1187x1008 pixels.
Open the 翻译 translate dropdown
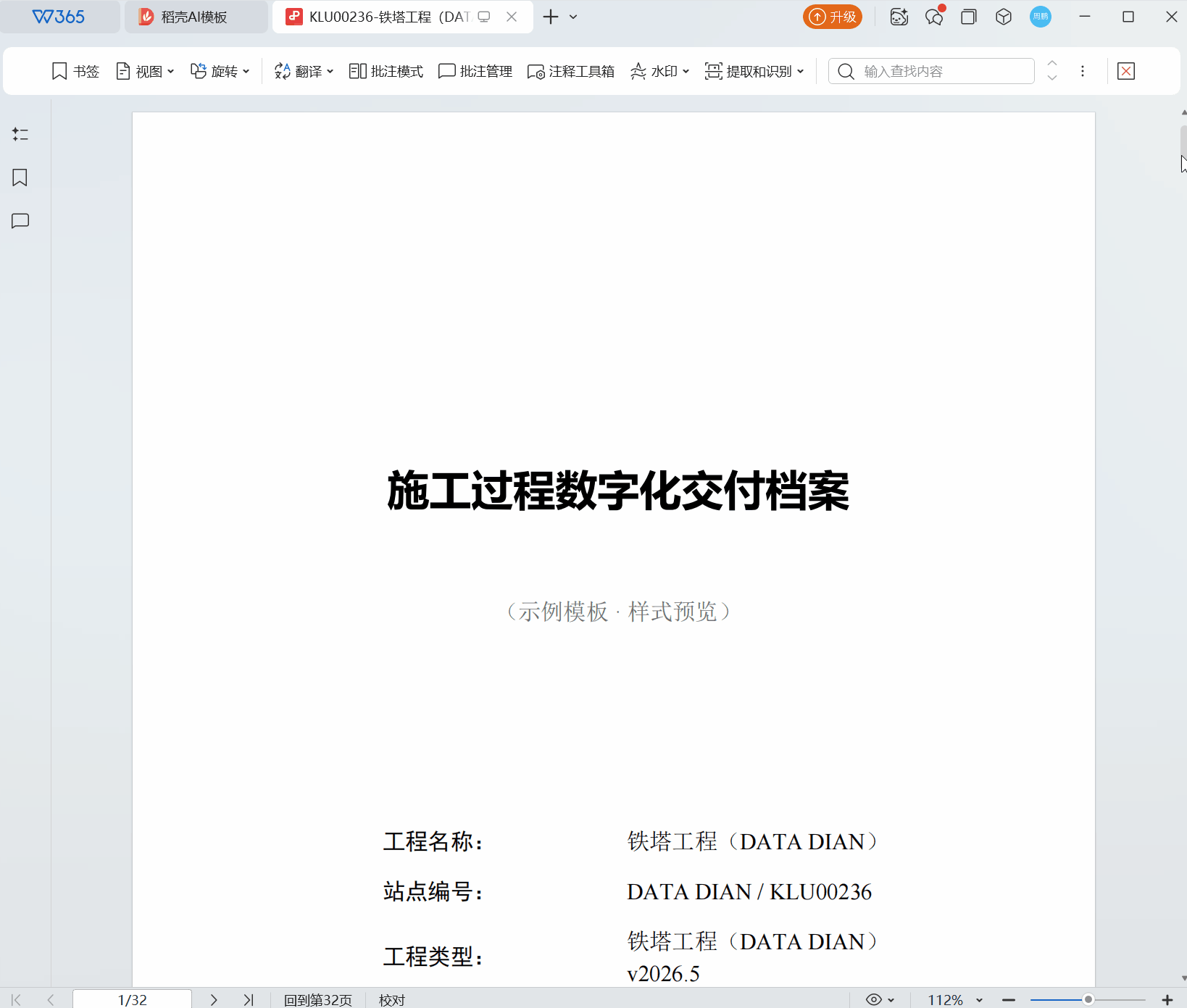(304, 71)
